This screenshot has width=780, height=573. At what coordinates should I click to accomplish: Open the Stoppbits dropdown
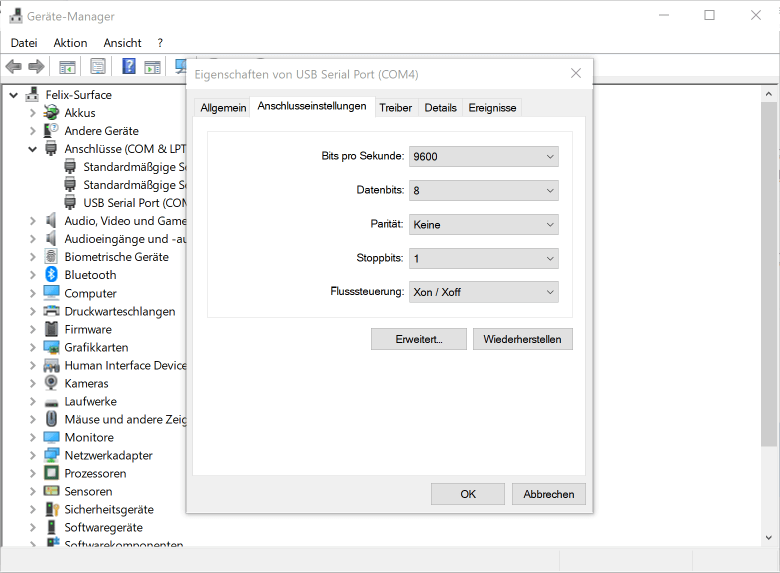(484, 258)
